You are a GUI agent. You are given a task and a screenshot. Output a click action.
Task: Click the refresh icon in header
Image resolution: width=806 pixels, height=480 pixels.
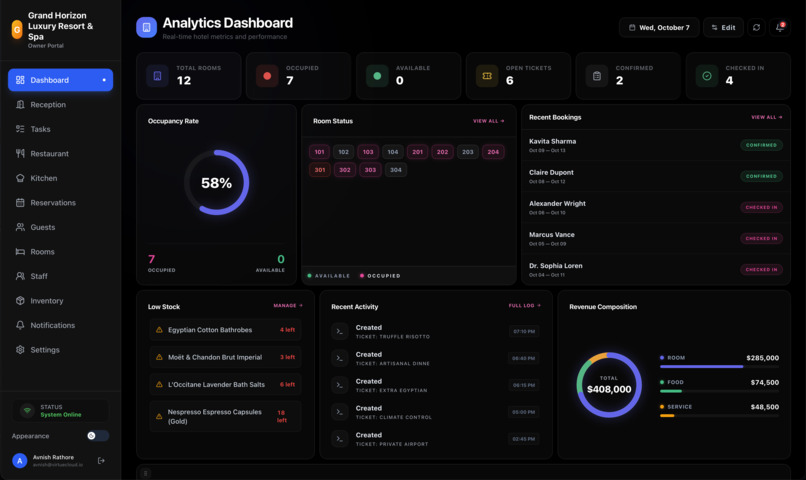(756, 27)
